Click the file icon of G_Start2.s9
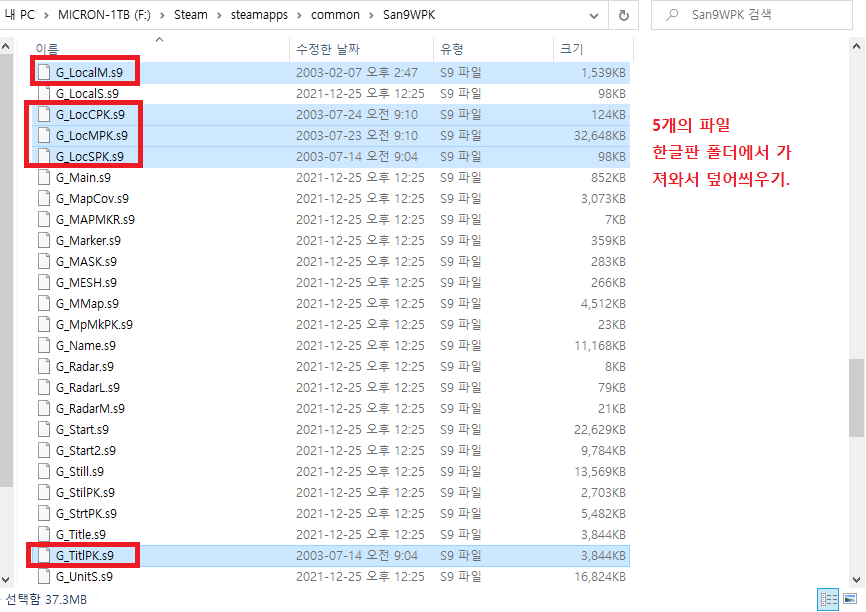The width and height of the screenshot is (866, 612). (x=44, y=450)
